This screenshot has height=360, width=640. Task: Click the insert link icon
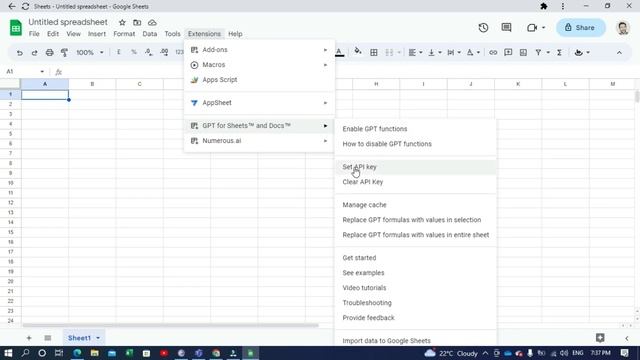(x=493, y=52)
